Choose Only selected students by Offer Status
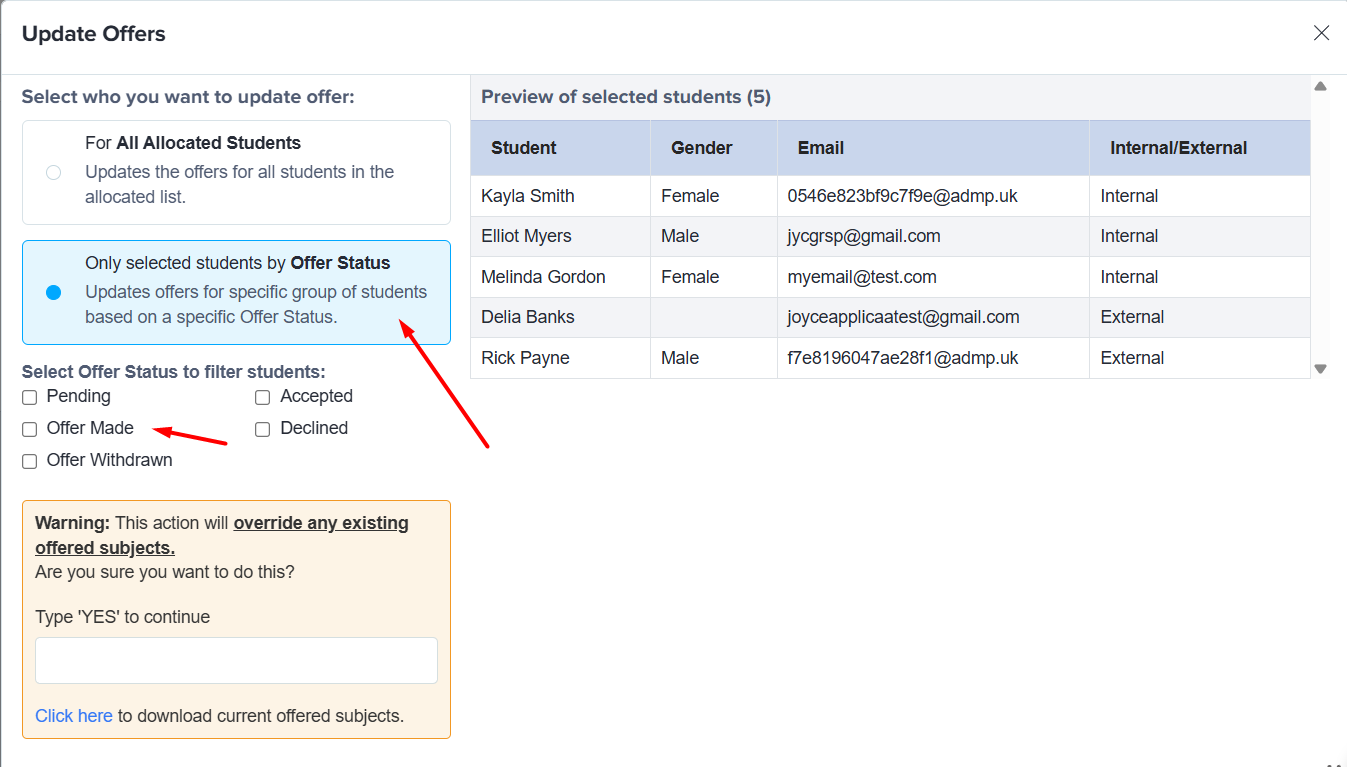The image size is (1347, 767). click(x=54, y=292)
